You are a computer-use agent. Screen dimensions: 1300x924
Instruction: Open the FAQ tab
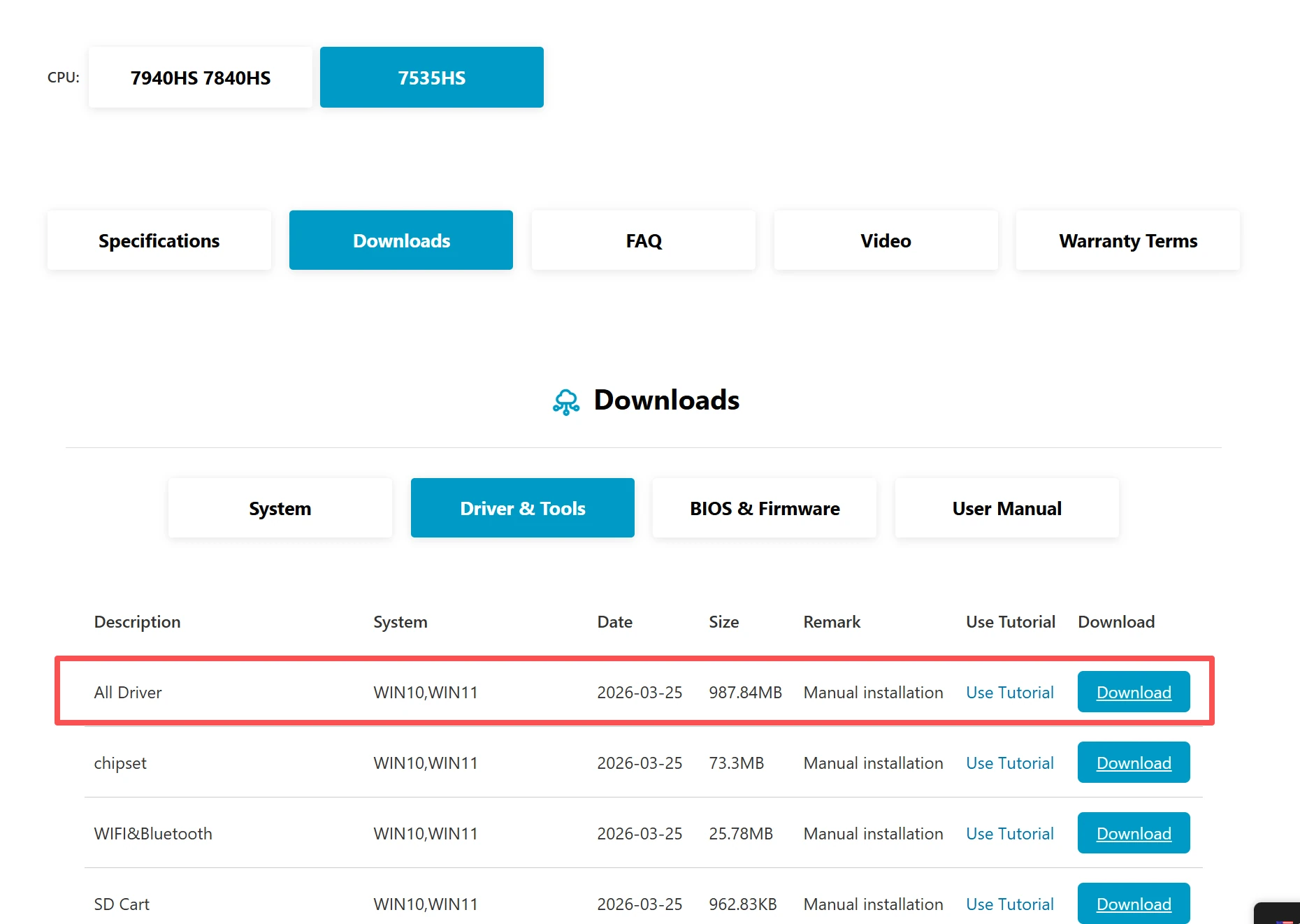point(644,240)
